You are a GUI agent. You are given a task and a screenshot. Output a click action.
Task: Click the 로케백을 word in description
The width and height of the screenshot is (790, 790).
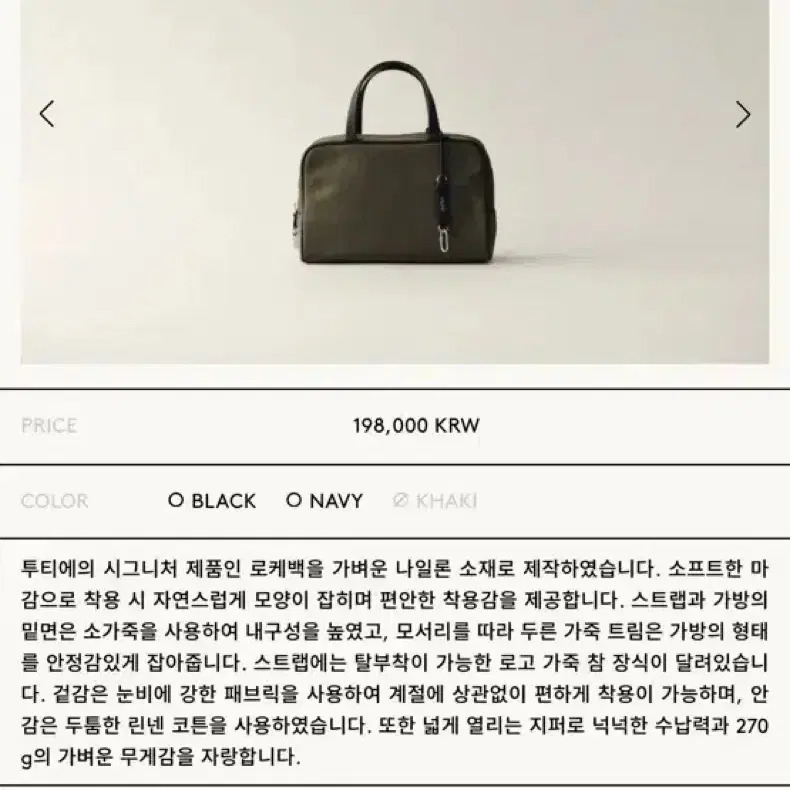pyautogui.click(x=286, y=569)
